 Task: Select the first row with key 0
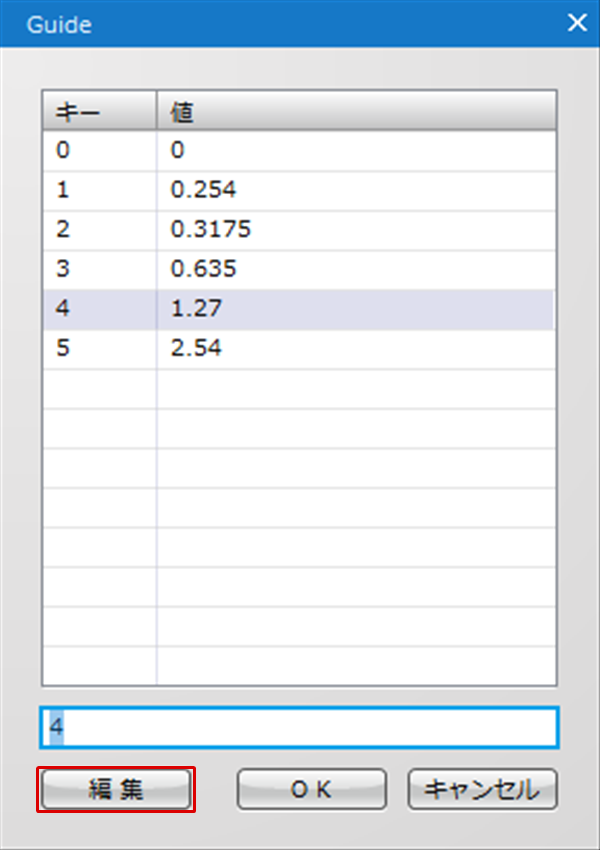[x=299, y=151]
